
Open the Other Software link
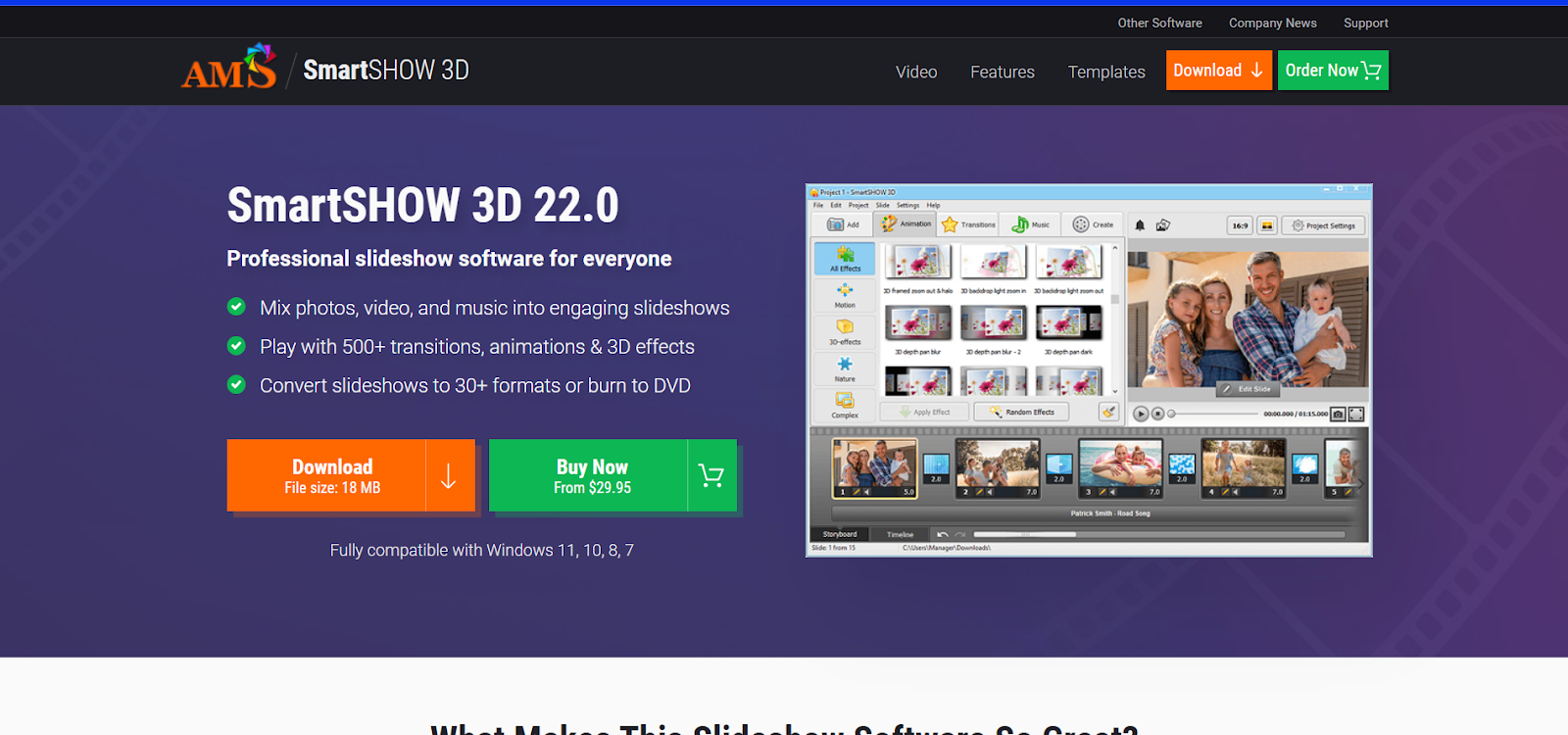(x=1159, y=23)
